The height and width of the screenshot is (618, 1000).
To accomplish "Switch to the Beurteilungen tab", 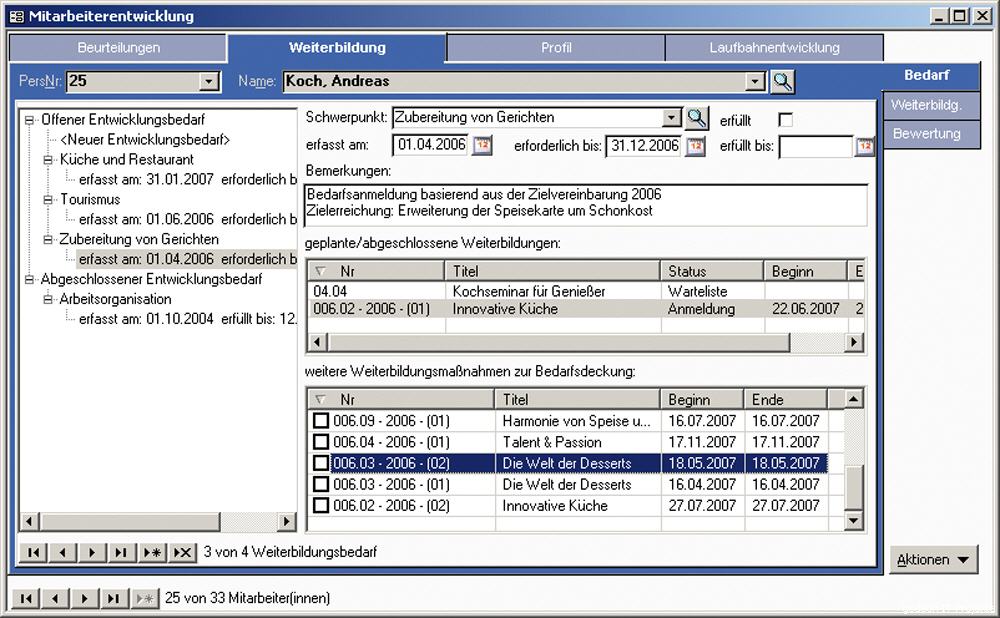I will (x=118, y=48).
